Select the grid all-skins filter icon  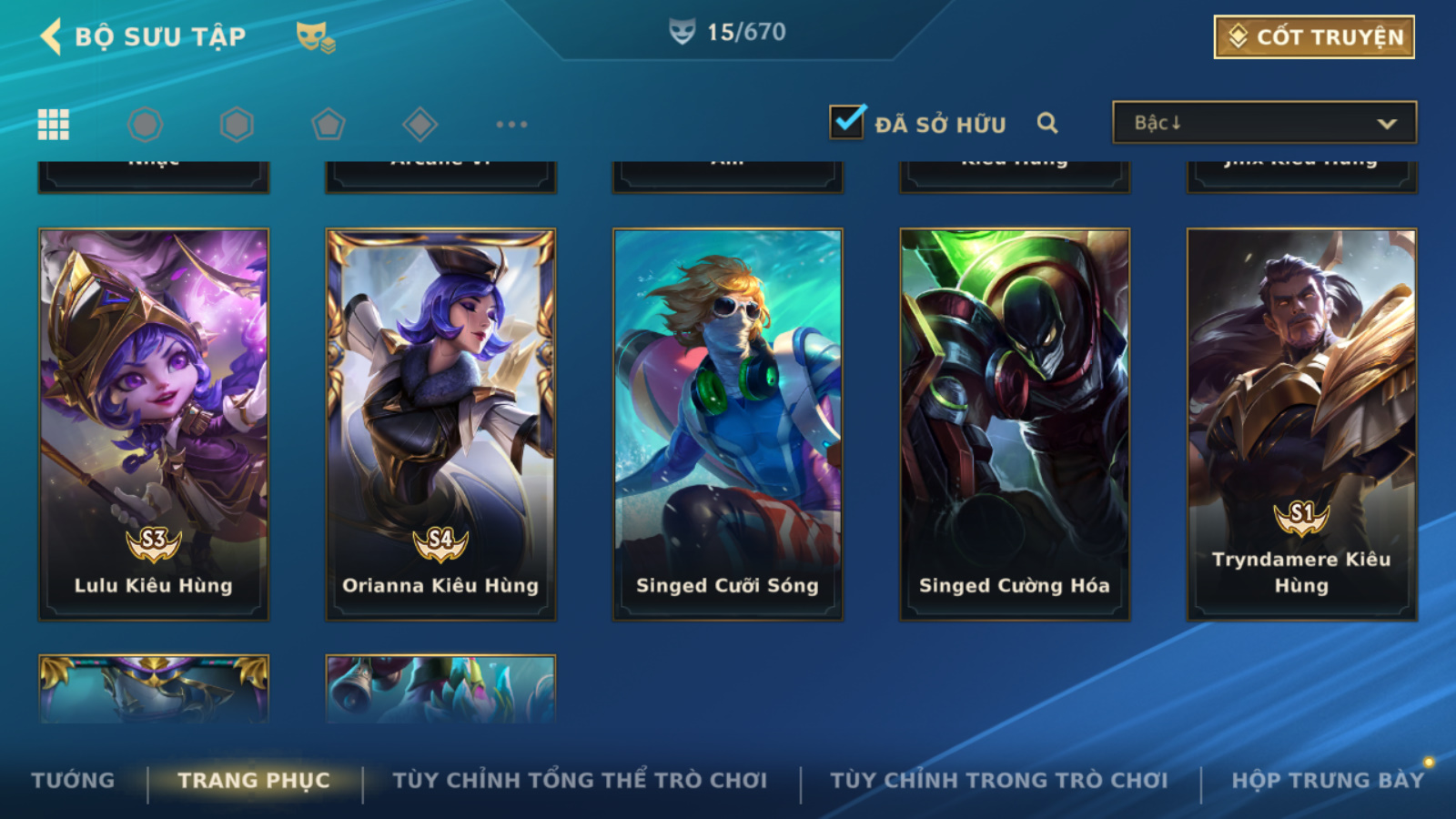click(x=53, y=124)
